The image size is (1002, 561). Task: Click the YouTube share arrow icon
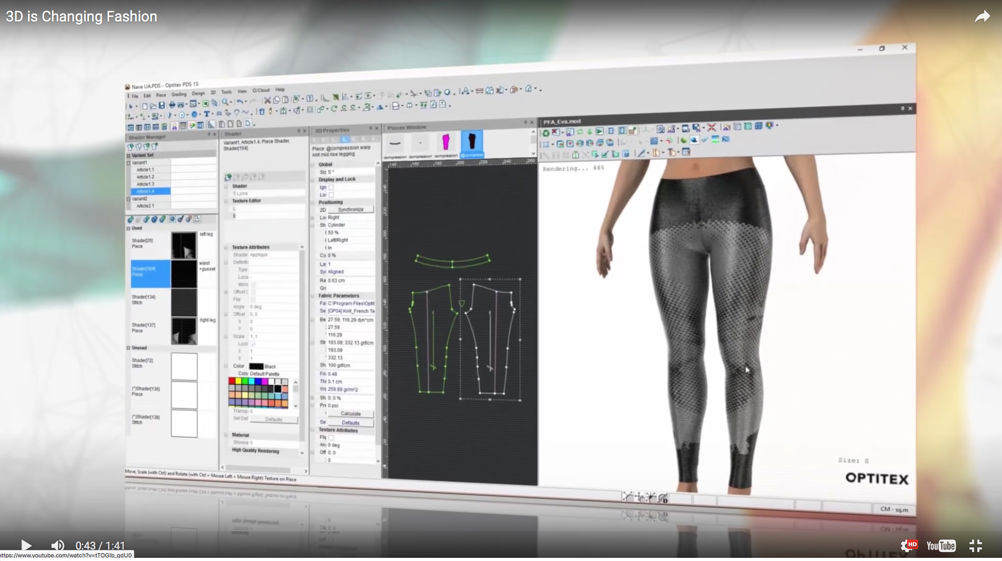[982, 17]
